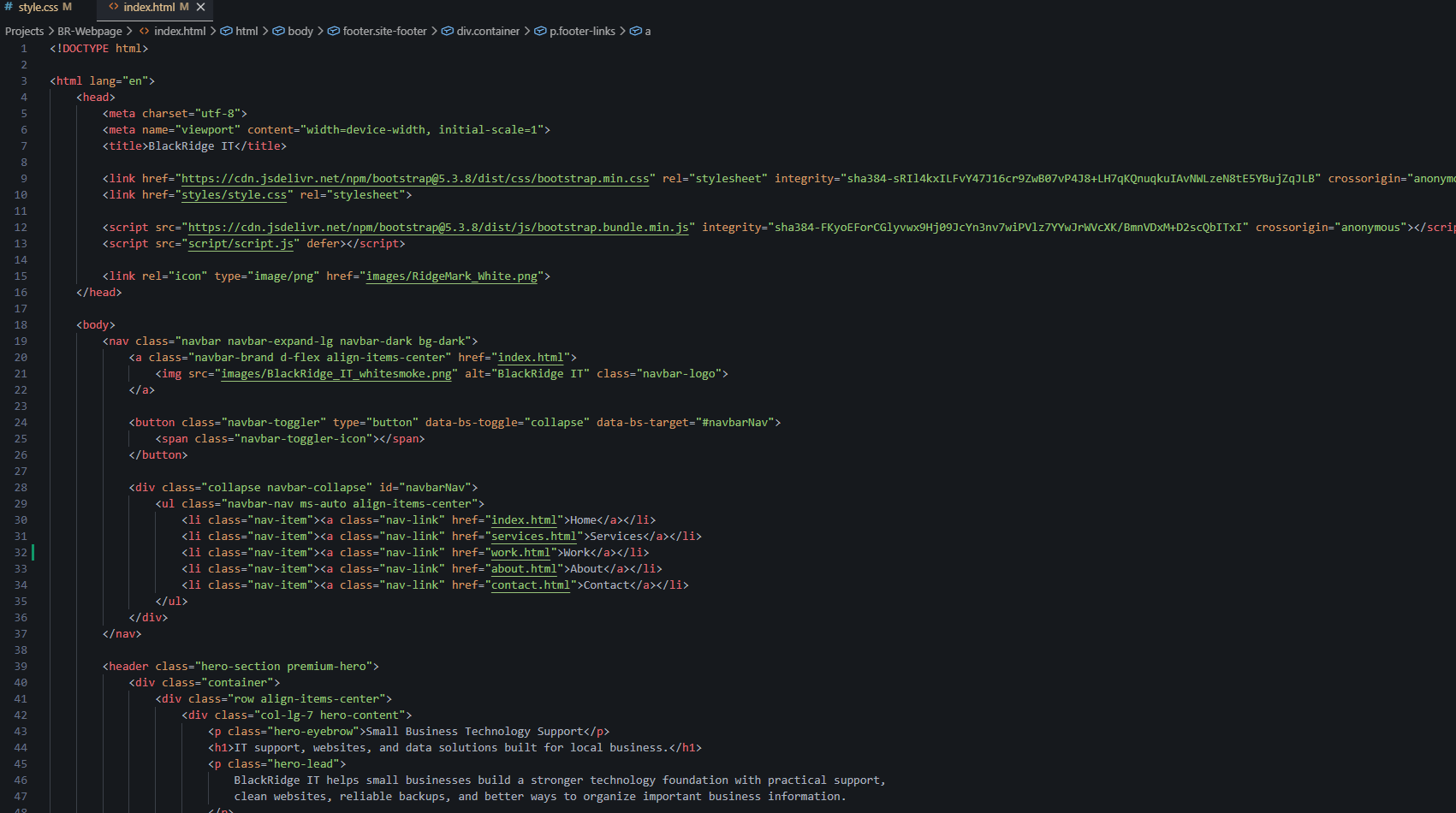Click line number 1 in the gutter
Viewport: 1456px width, 813px height.
click(24, 49)
